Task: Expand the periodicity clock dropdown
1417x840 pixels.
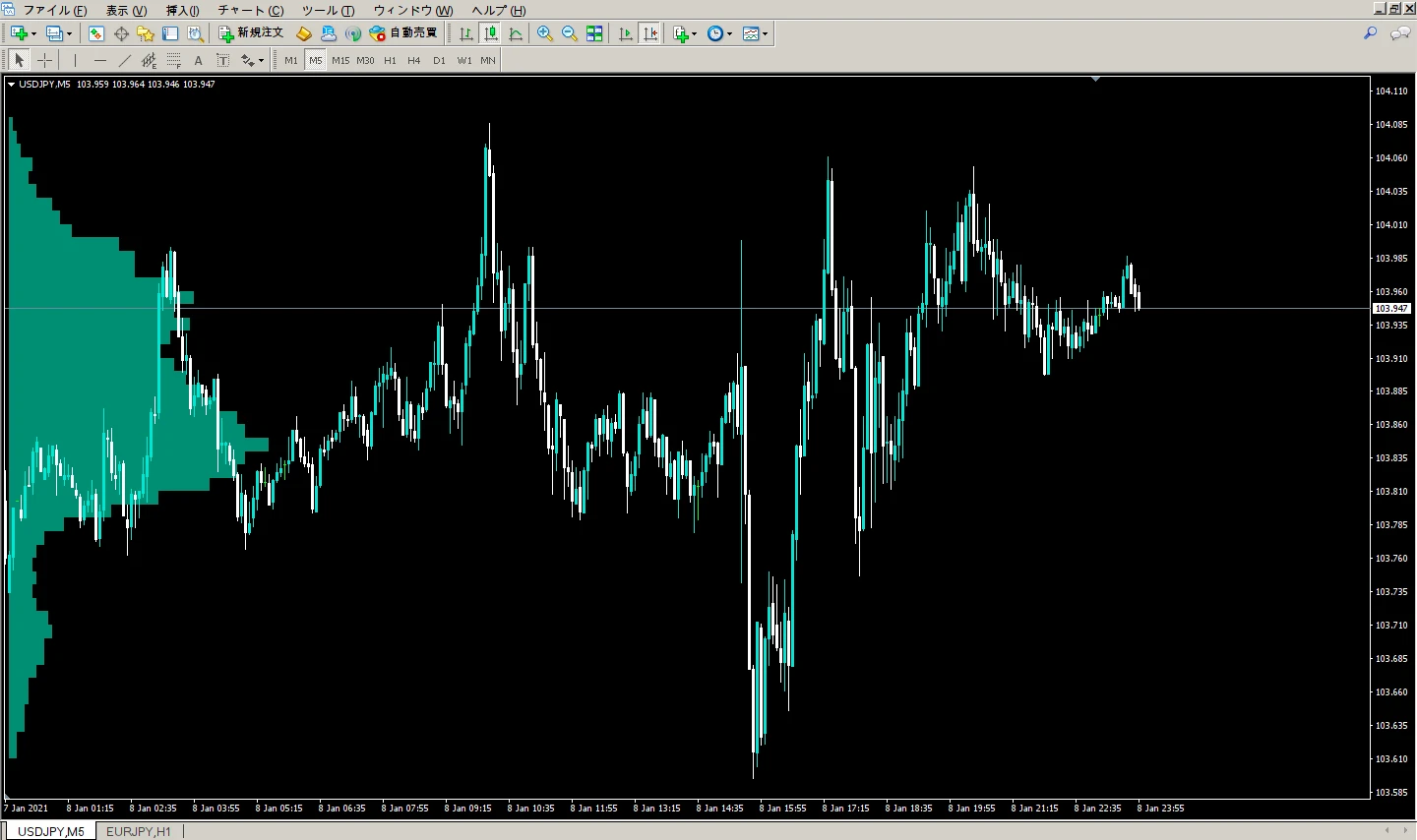Action: pyautogui.click(x=729, y=33)
